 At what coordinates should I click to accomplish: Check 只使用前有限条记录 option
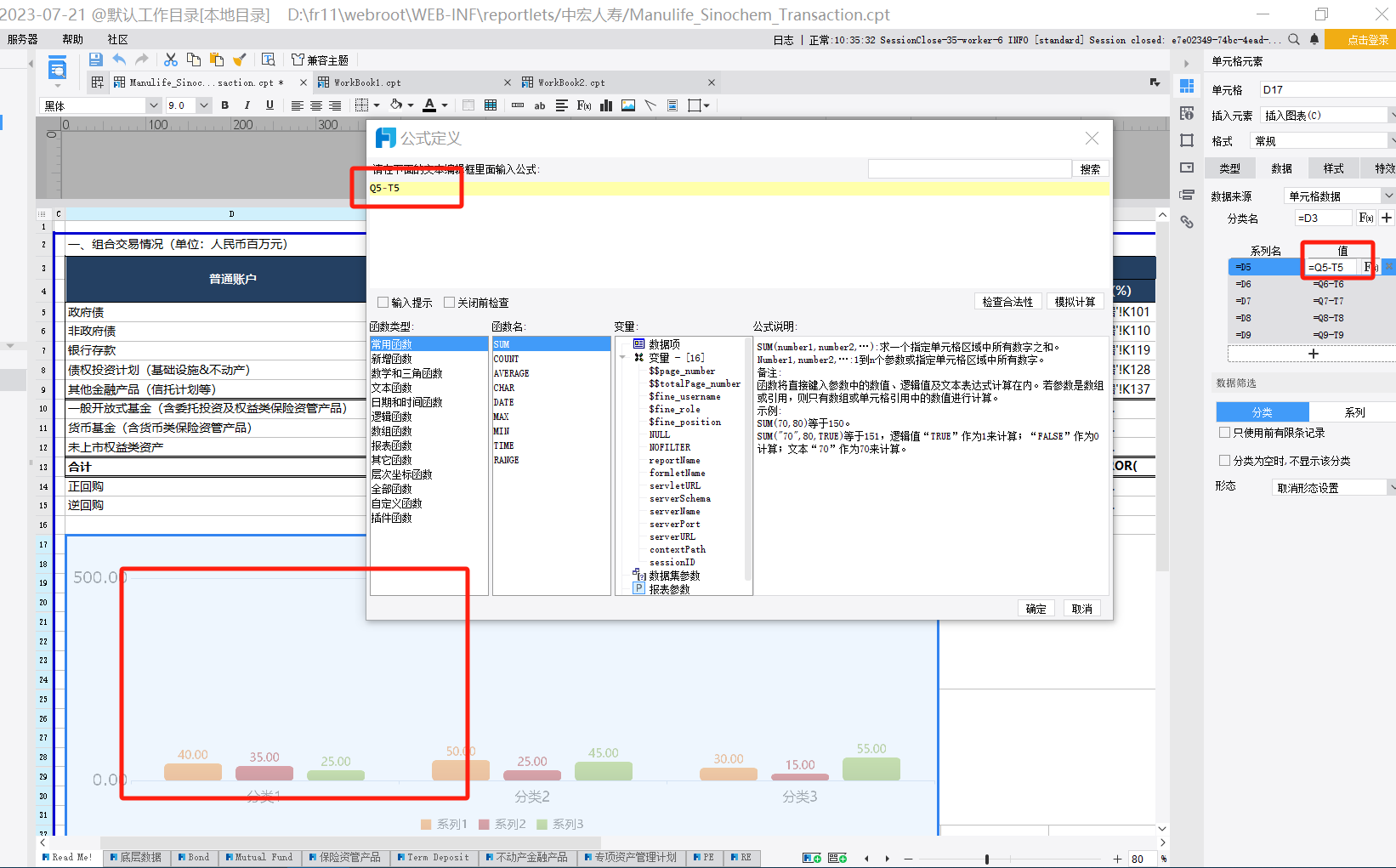[x=1225, y=433]
